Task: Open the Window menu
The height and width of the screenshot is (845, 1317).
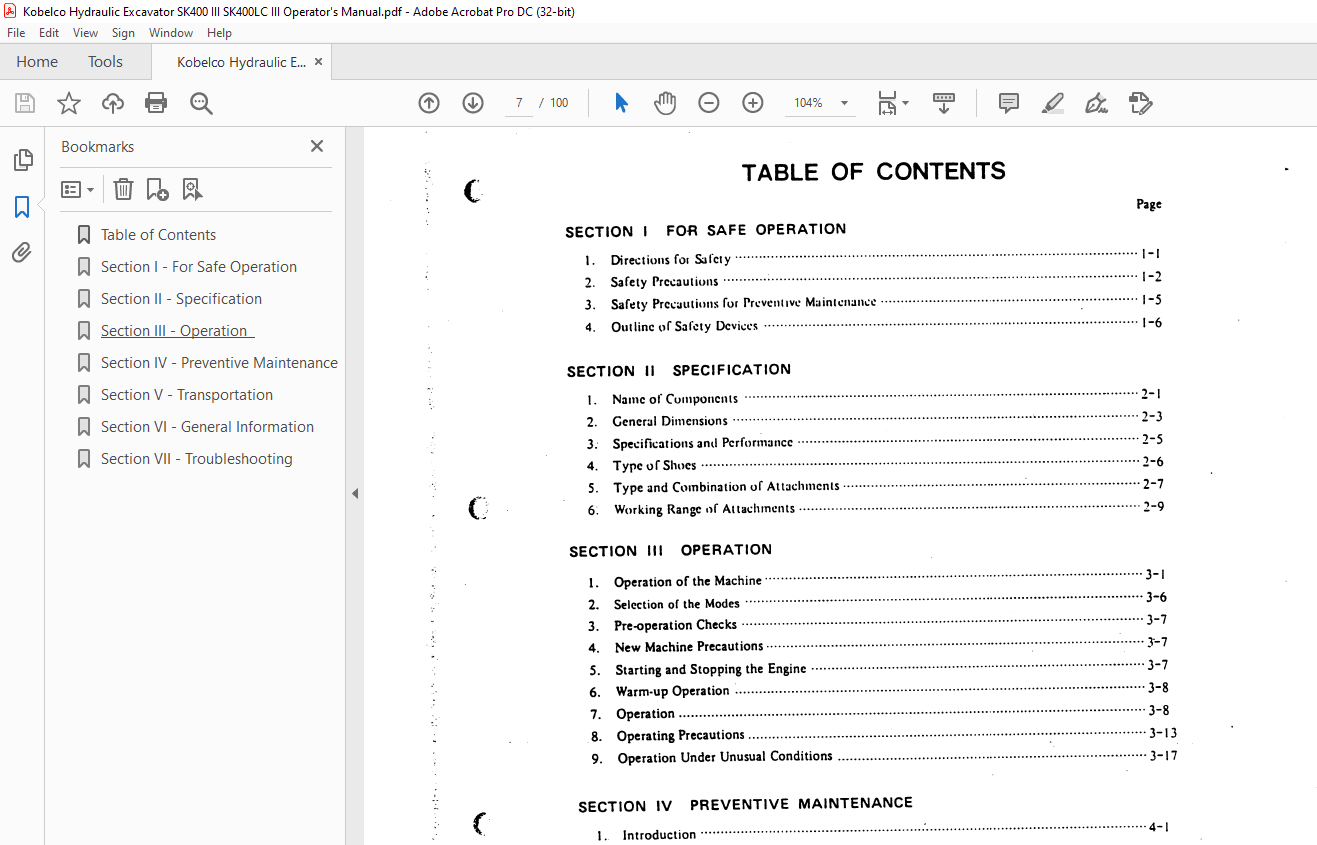Action: (x=171, y=33)
